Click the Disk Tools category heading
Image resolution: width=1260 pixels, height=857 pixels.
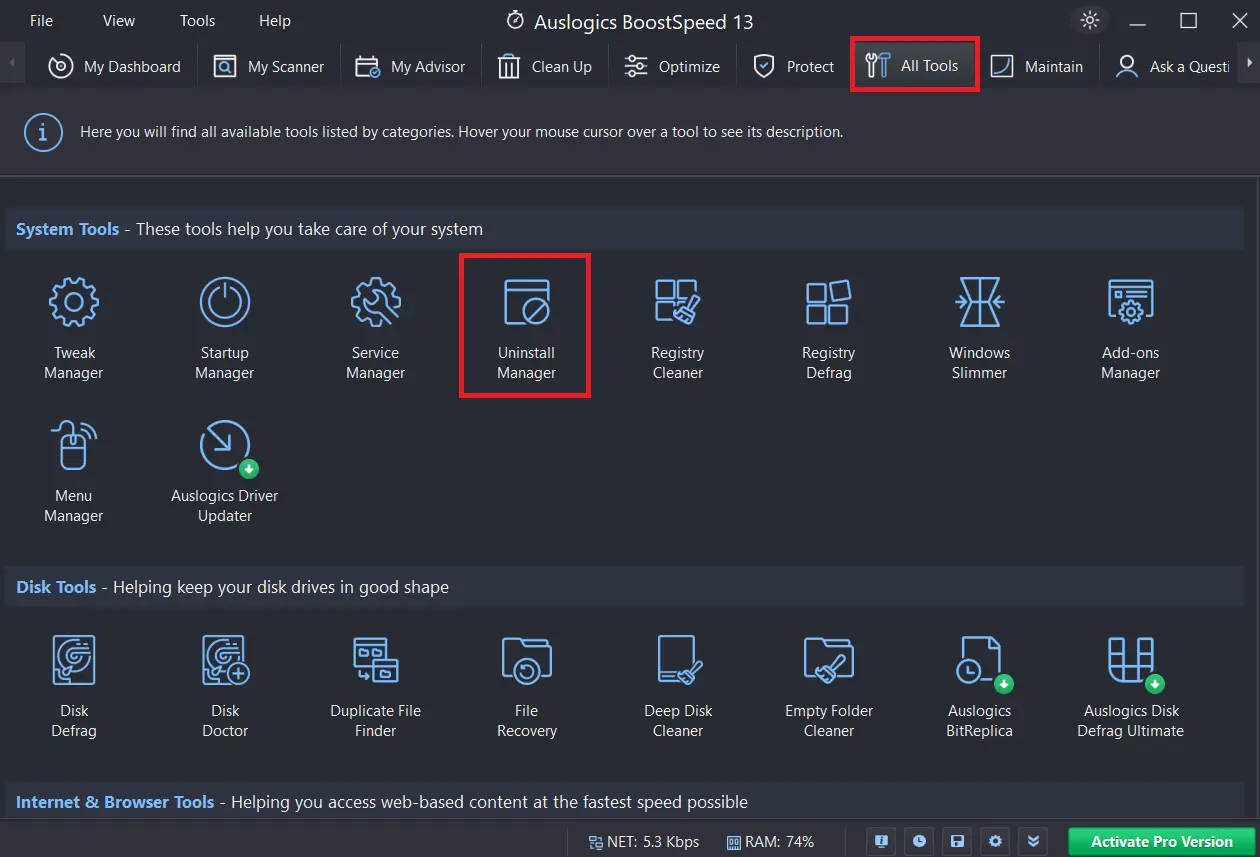click(56, 587)
